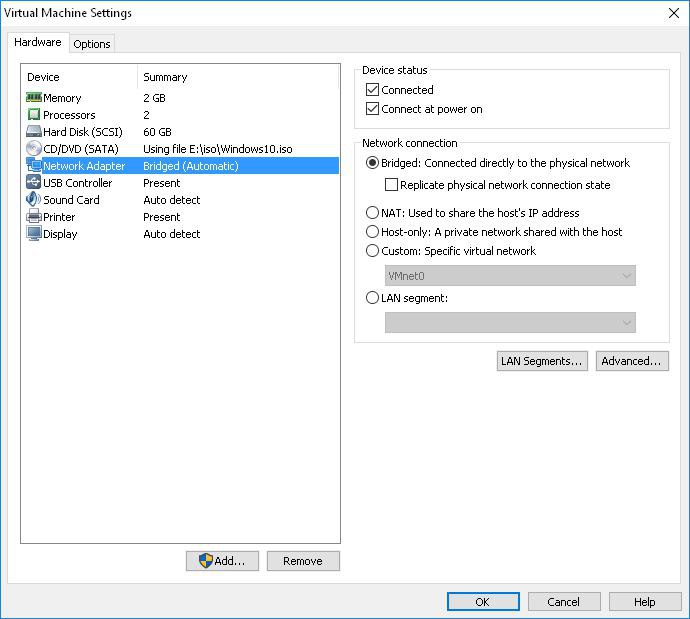690x619 pixels.
Task: Cancel the settings dialog
Action: (x=564, y=601)
